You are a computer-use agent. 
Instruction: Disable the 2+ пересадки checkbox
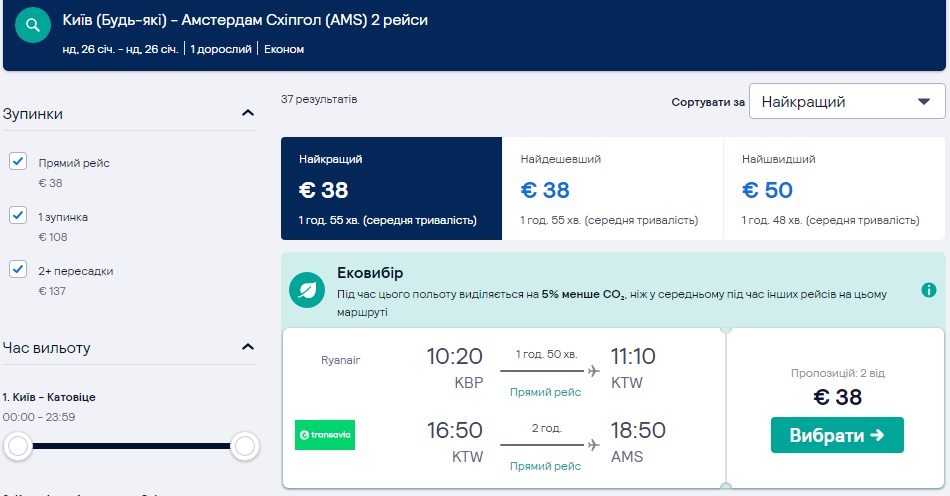pyautogui.click(x=18, y=269)
